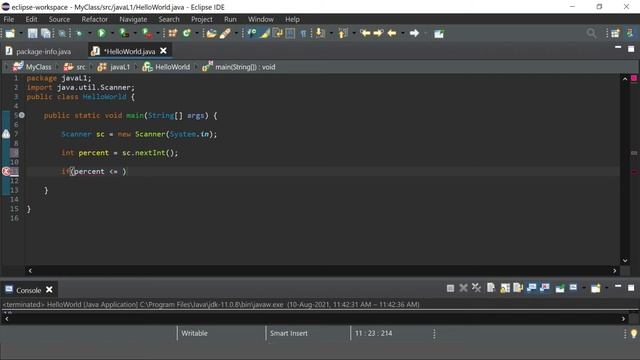
Task: Remove all terminated launches double-X icon
Action: (x=476, y=288)
